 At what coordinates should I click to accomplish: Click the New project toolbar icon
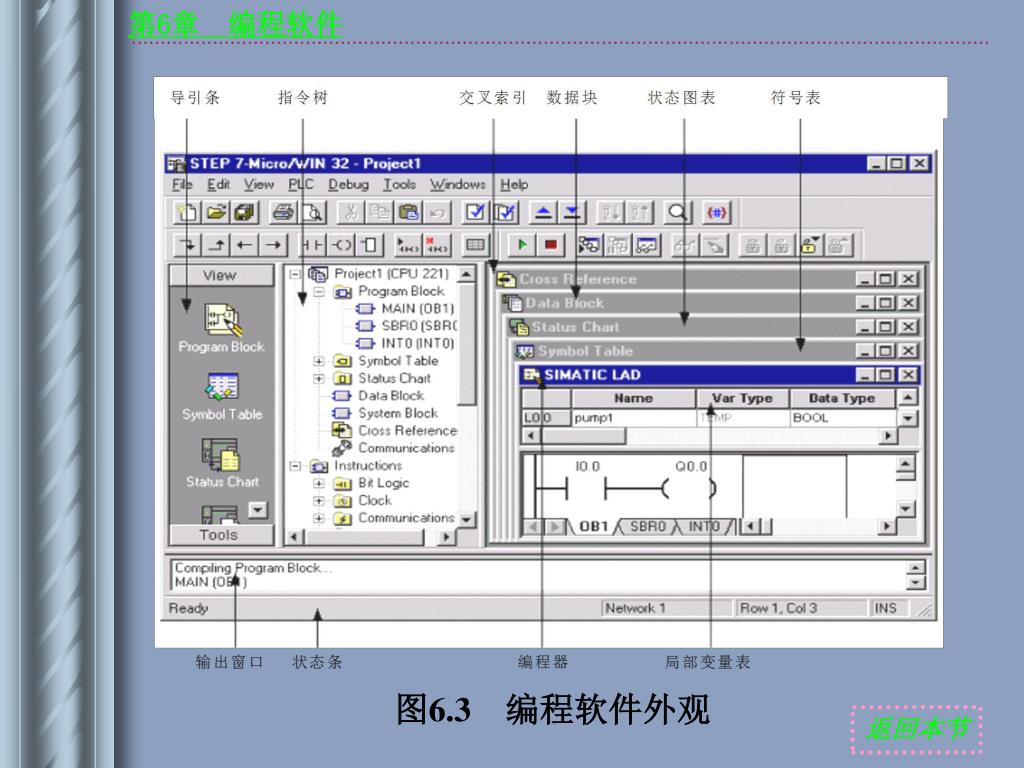pyautogui.click(x=187, y=212)
